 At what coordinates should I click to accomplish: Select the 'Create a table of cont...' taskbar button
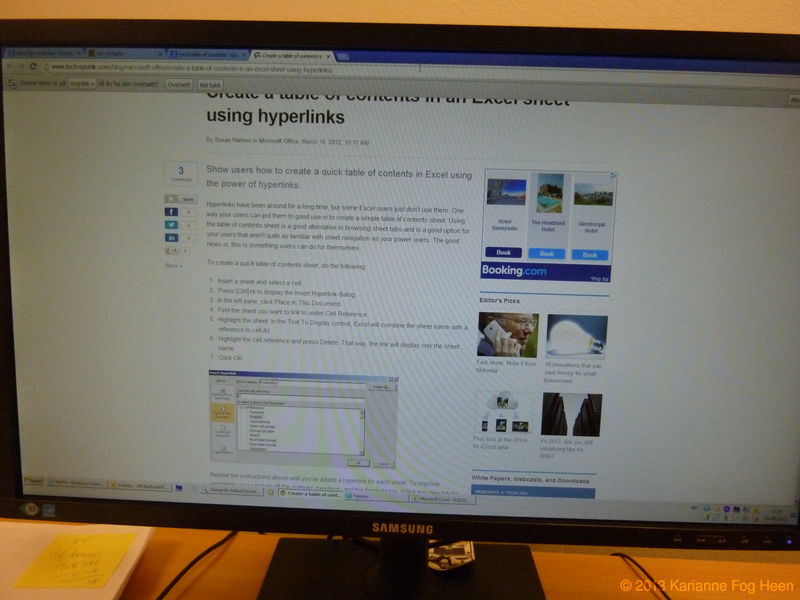click(x=310, y=493)
